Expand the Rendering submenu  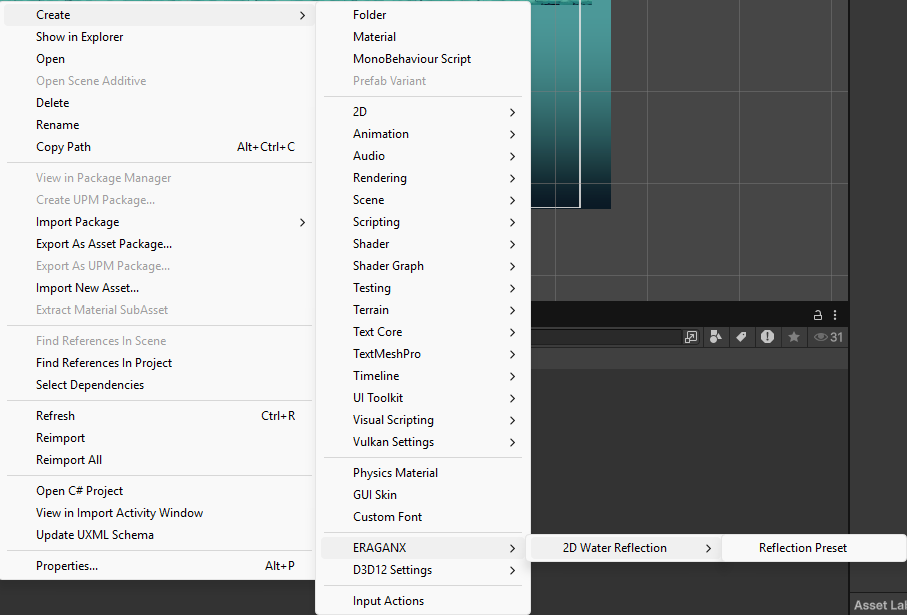[423, 178]
